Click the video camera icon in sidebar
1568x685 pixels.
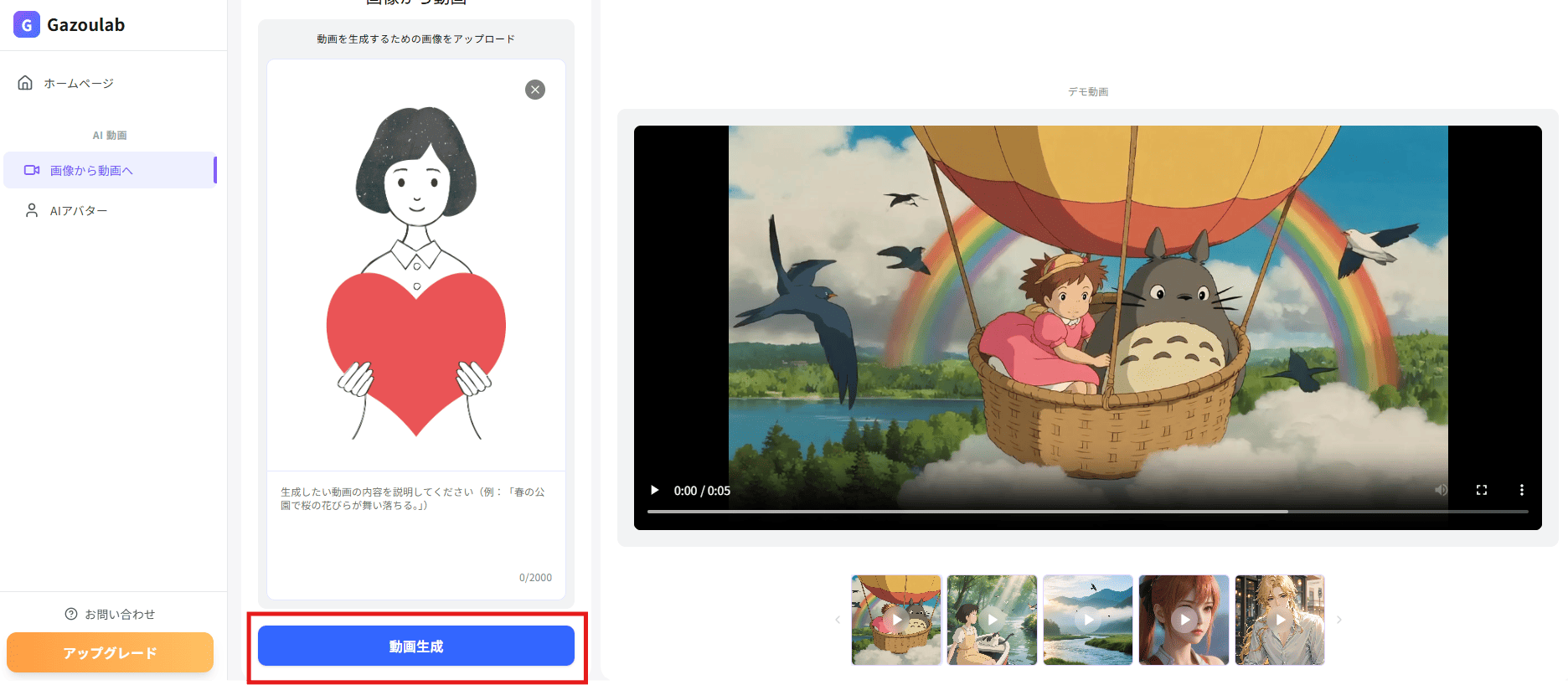point(32,170)
